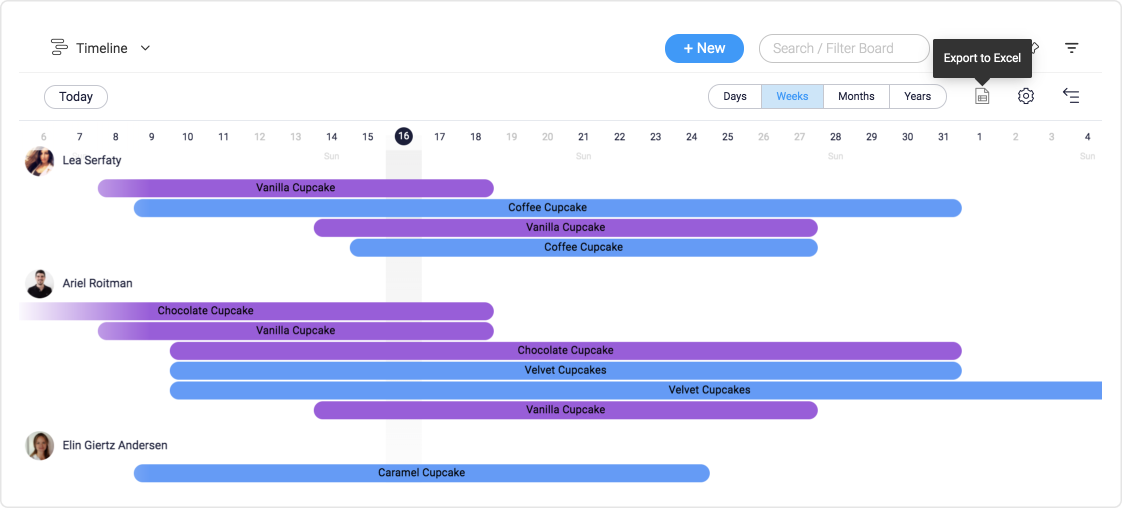Select the Years view
1122x508 pixels.
click(x=917, y=97)
